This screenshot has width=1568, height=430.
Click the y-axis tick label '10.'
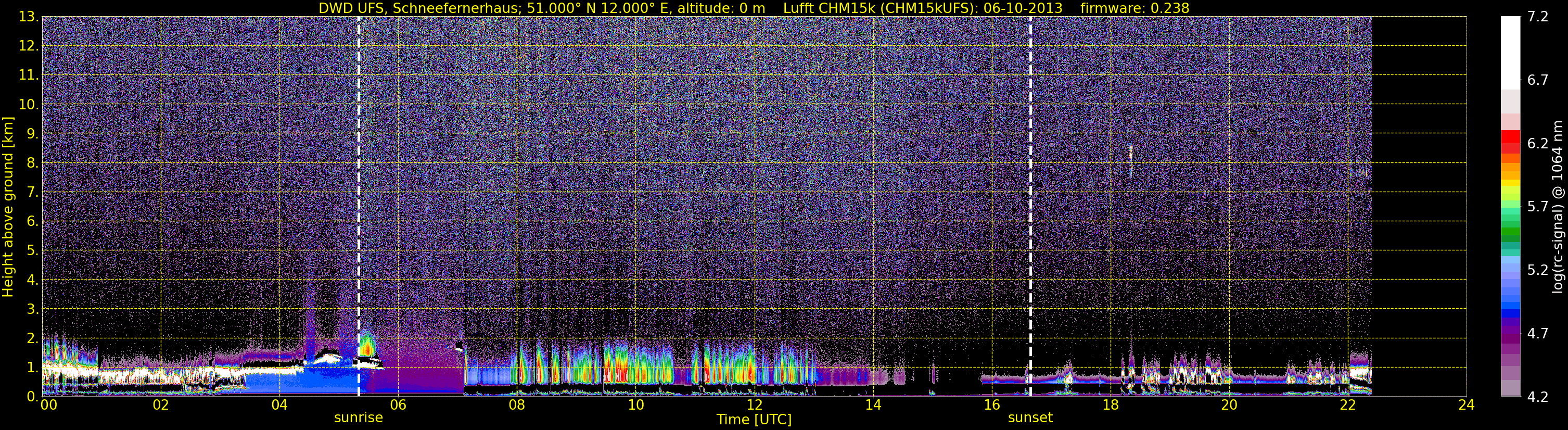click(29, 105)
